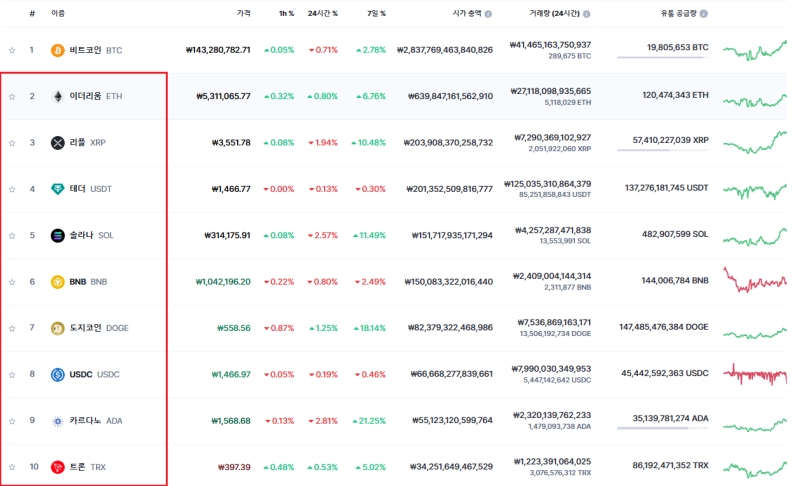Sort table by rank # column

click(x=32, y=14)
